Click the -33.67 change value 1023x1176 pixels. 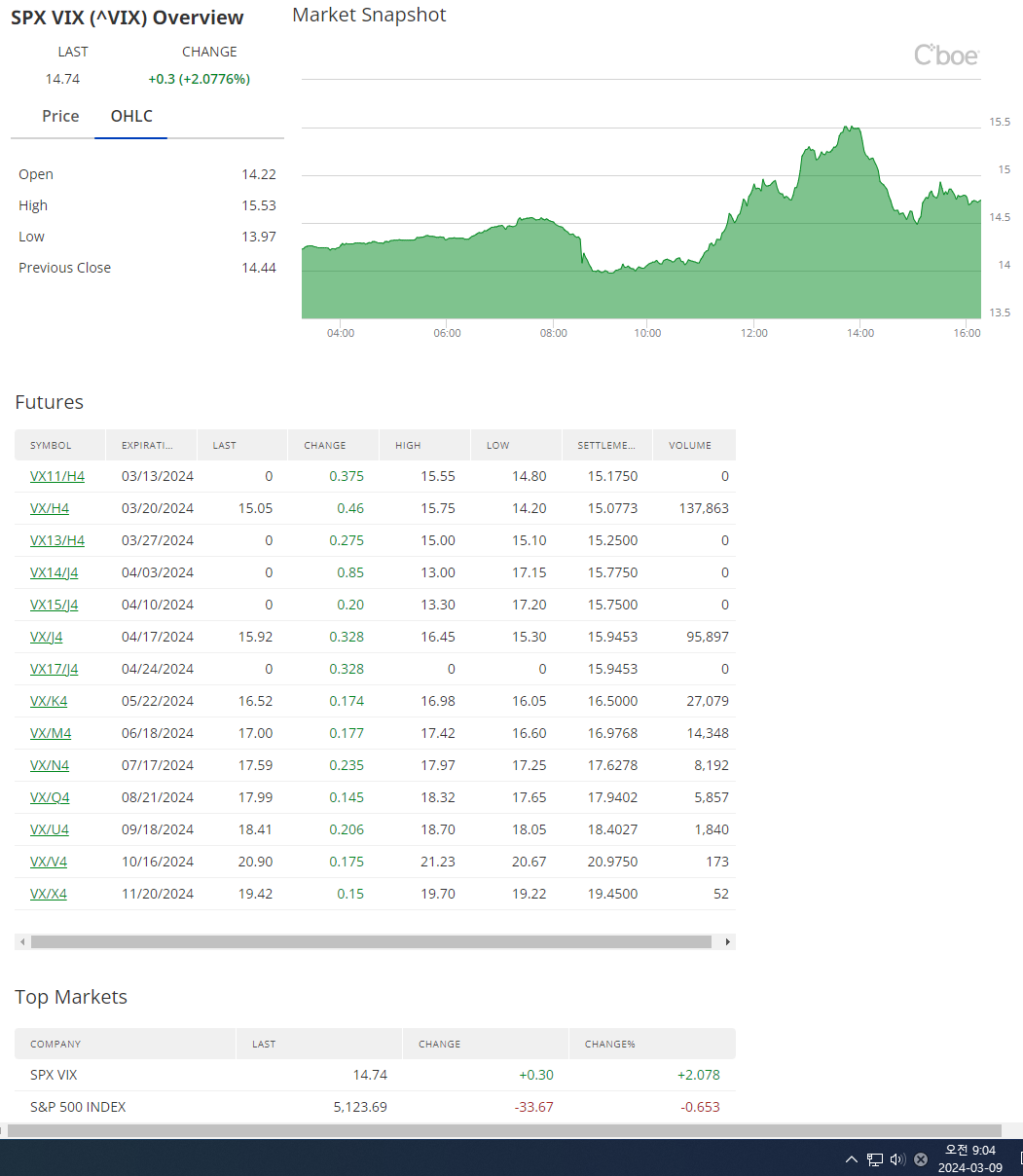point(532,1107)
